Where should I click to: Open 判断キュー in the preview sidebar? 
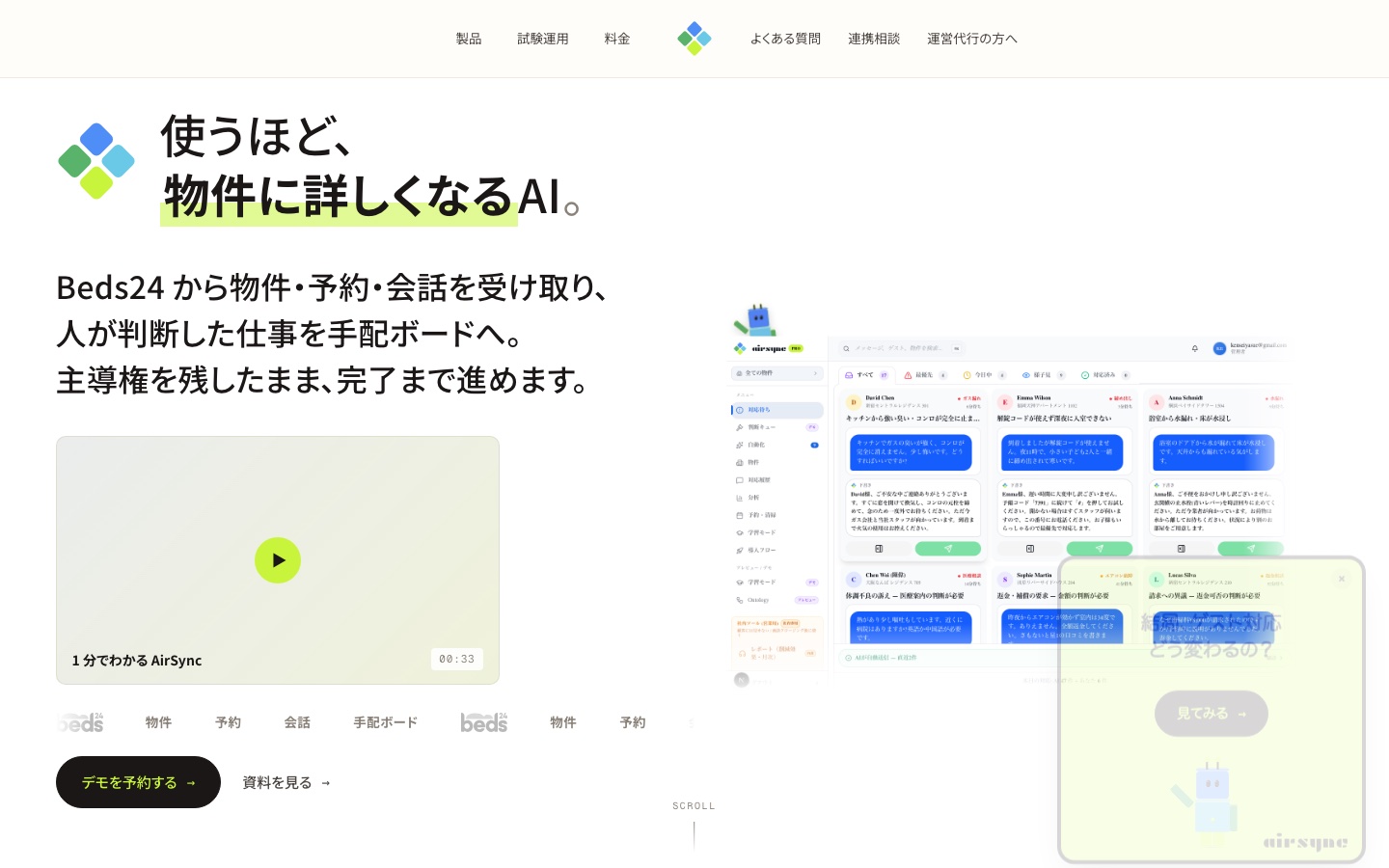point(777,427)
